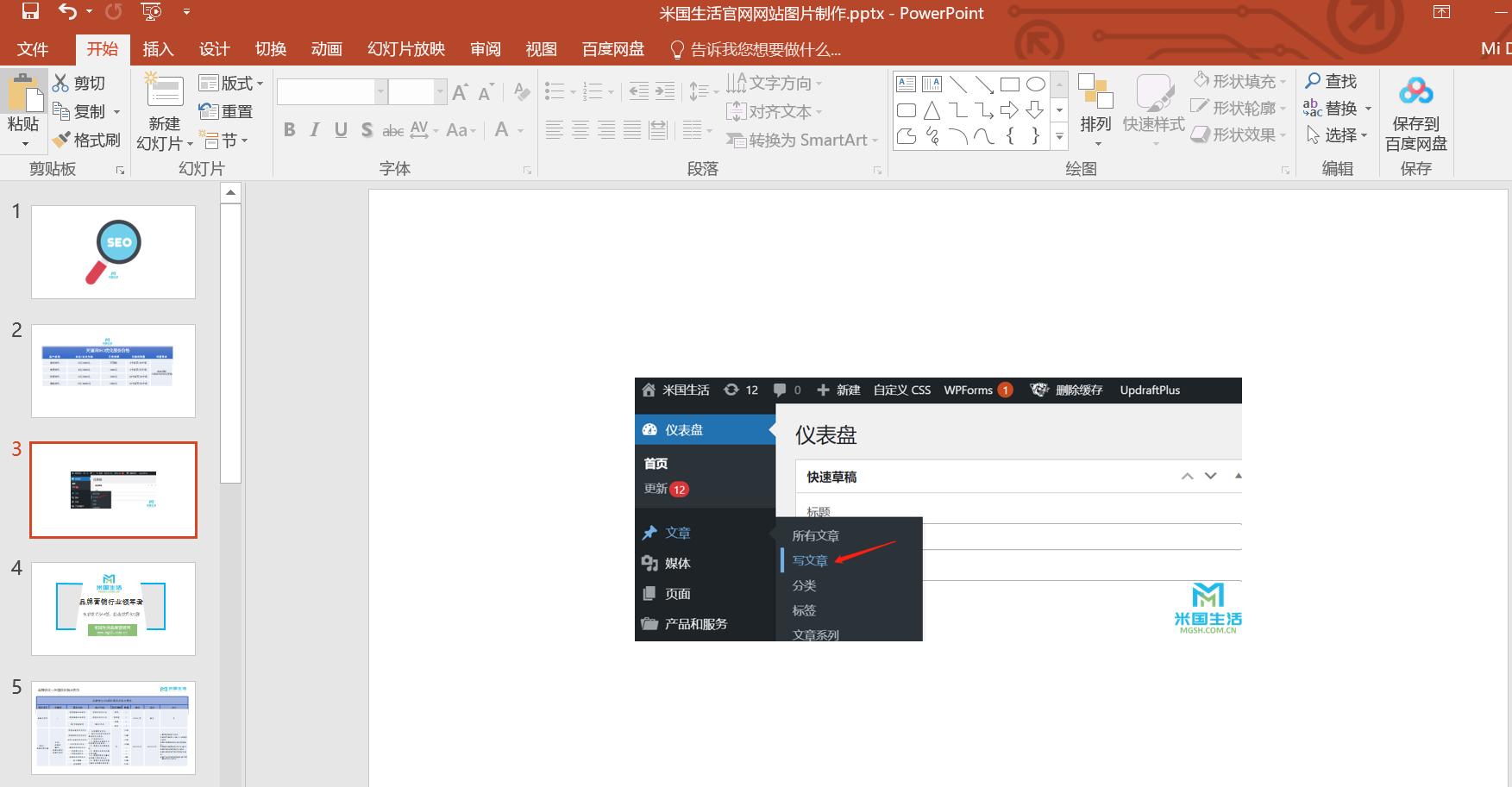The width and height of the screenshot is (1512, 787).
Task: Toggle text Shadow (S) button
Action: click(x=367, y=130)
